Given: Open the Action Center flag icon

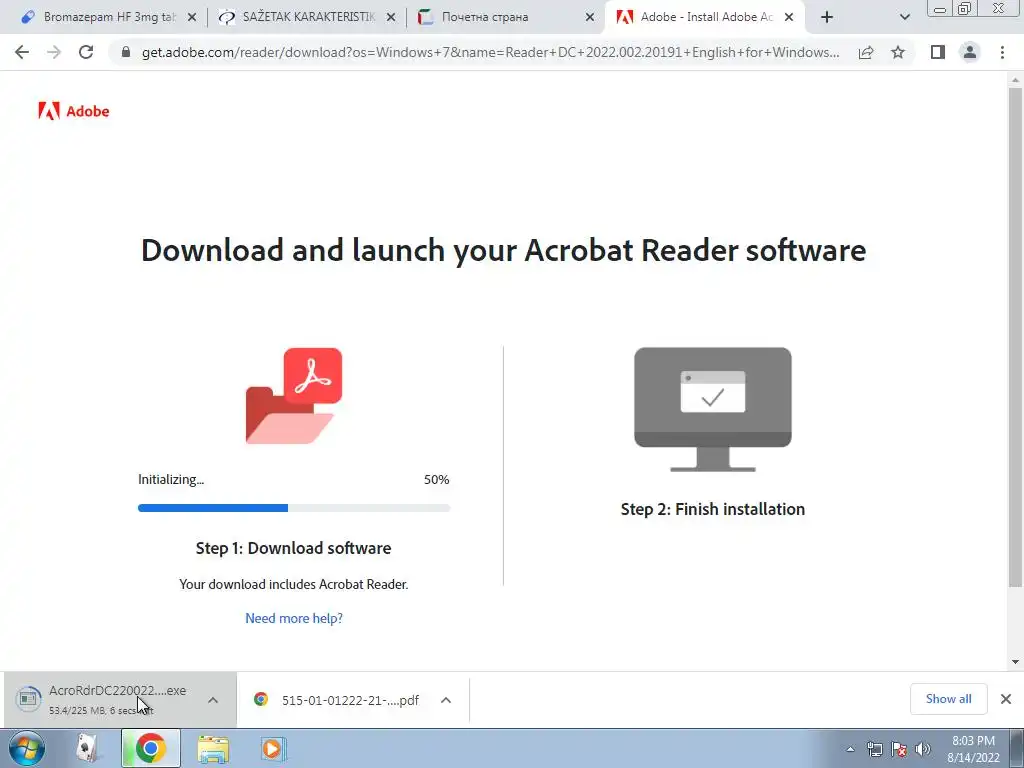Looking at the screenshot, I should 899,749.
